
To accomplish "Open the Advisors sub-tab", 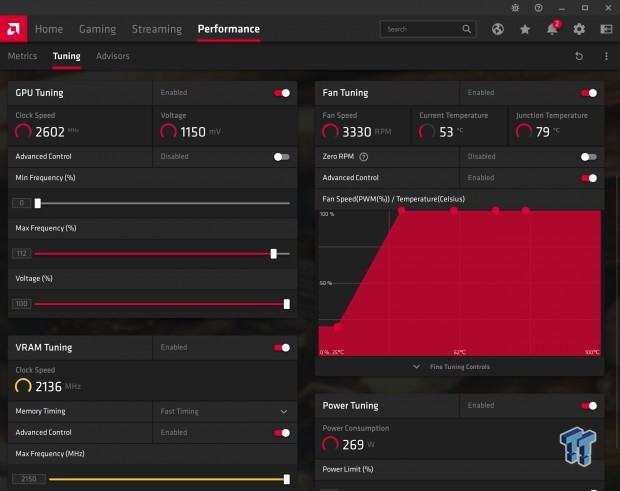I will coord(113,56).
